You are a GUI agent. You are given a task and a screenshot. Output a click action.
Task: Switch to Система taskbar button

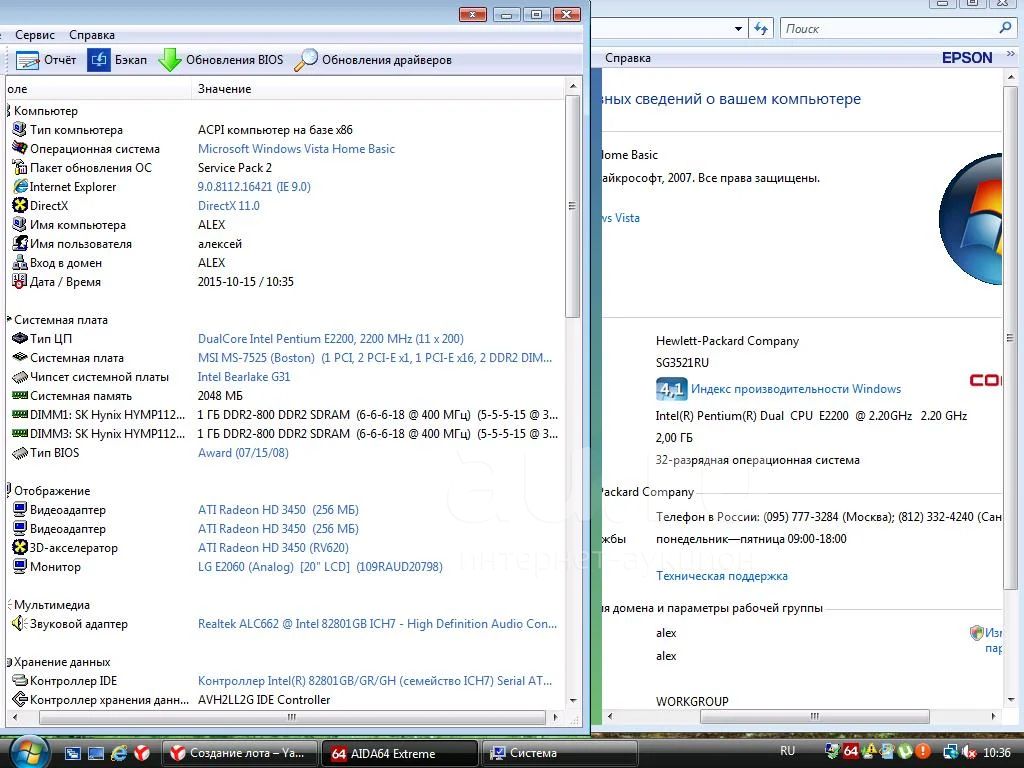click(559, 753)
